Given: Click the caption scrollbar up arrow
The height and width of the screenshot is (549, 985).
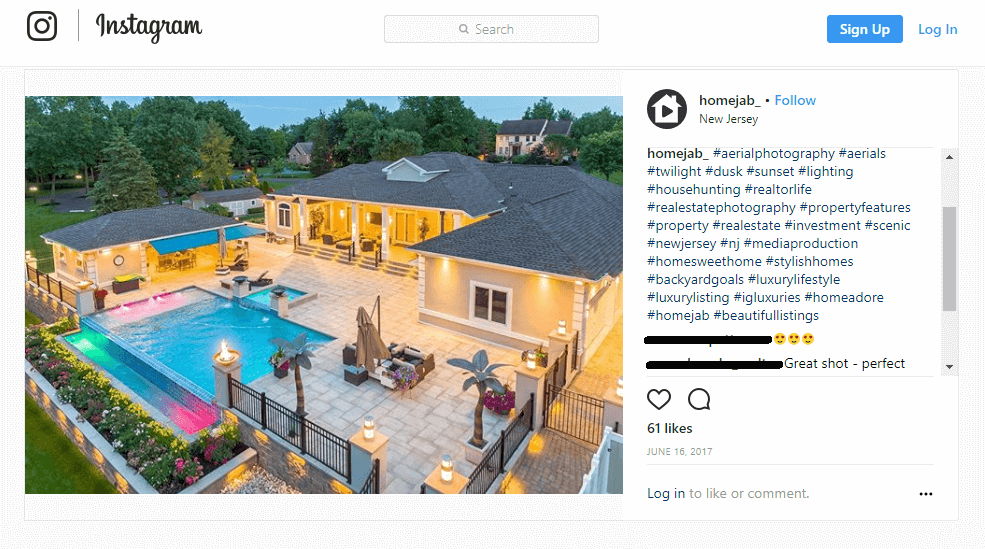Looking at the screenshot, I should coord(949,157).
